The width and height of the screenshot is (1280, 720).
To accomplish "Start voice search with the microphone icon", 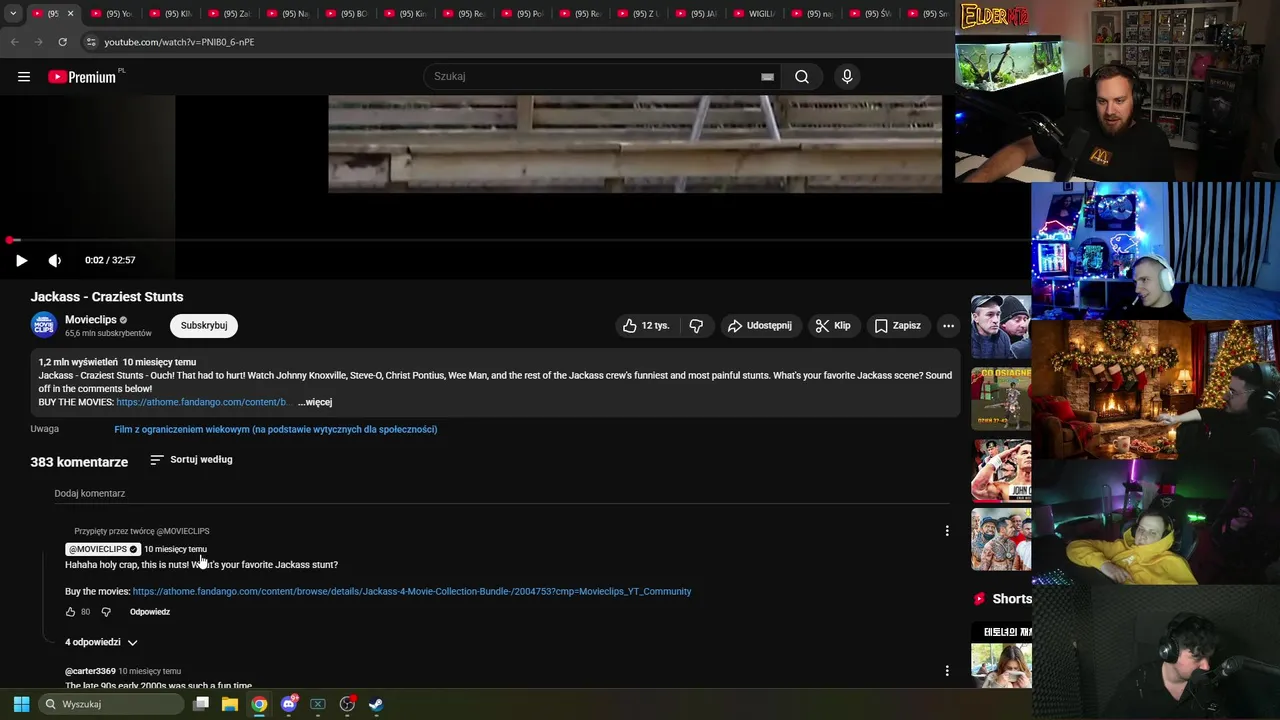I will pos(847,76).
